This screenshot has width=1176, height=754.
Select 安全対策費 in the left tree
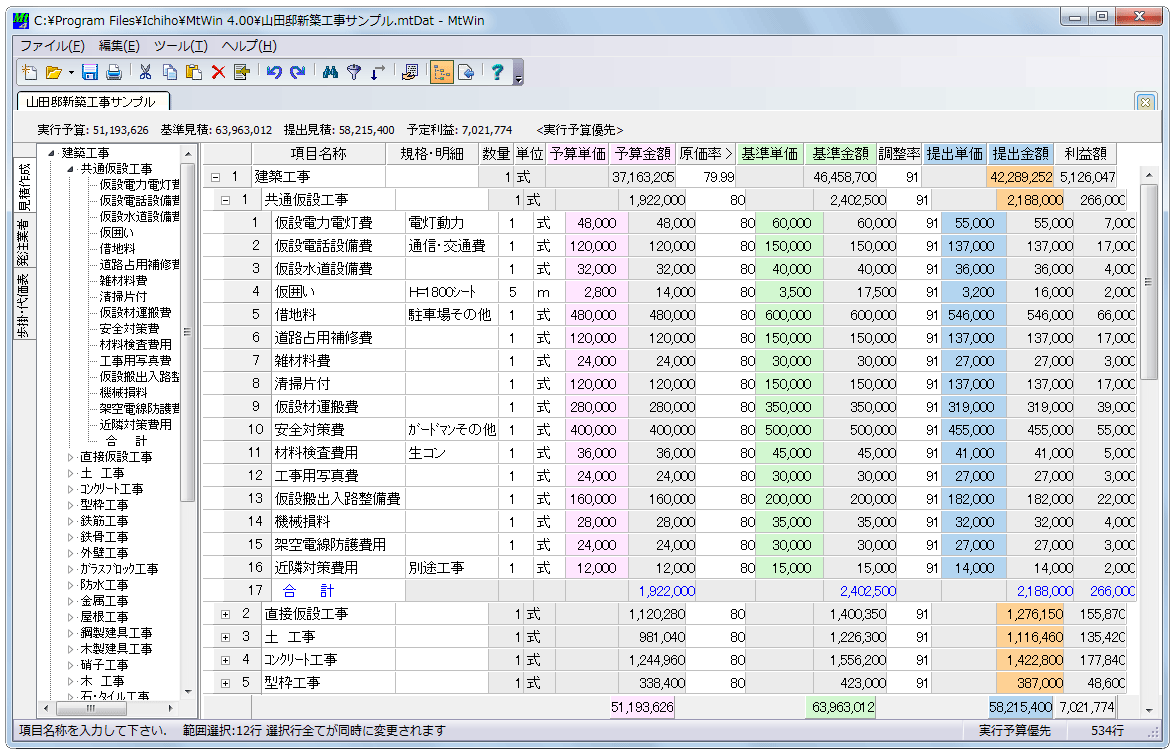129,329
